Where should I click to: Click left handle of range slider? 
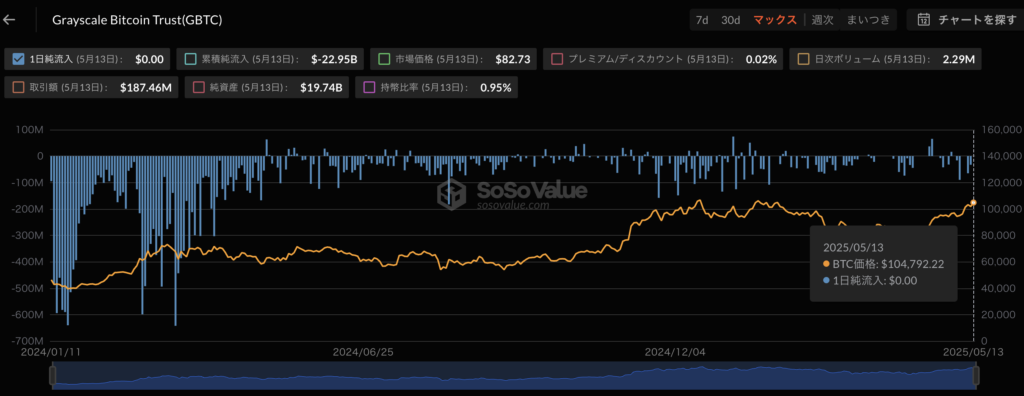pyautogui.click(x=53, y=375)
